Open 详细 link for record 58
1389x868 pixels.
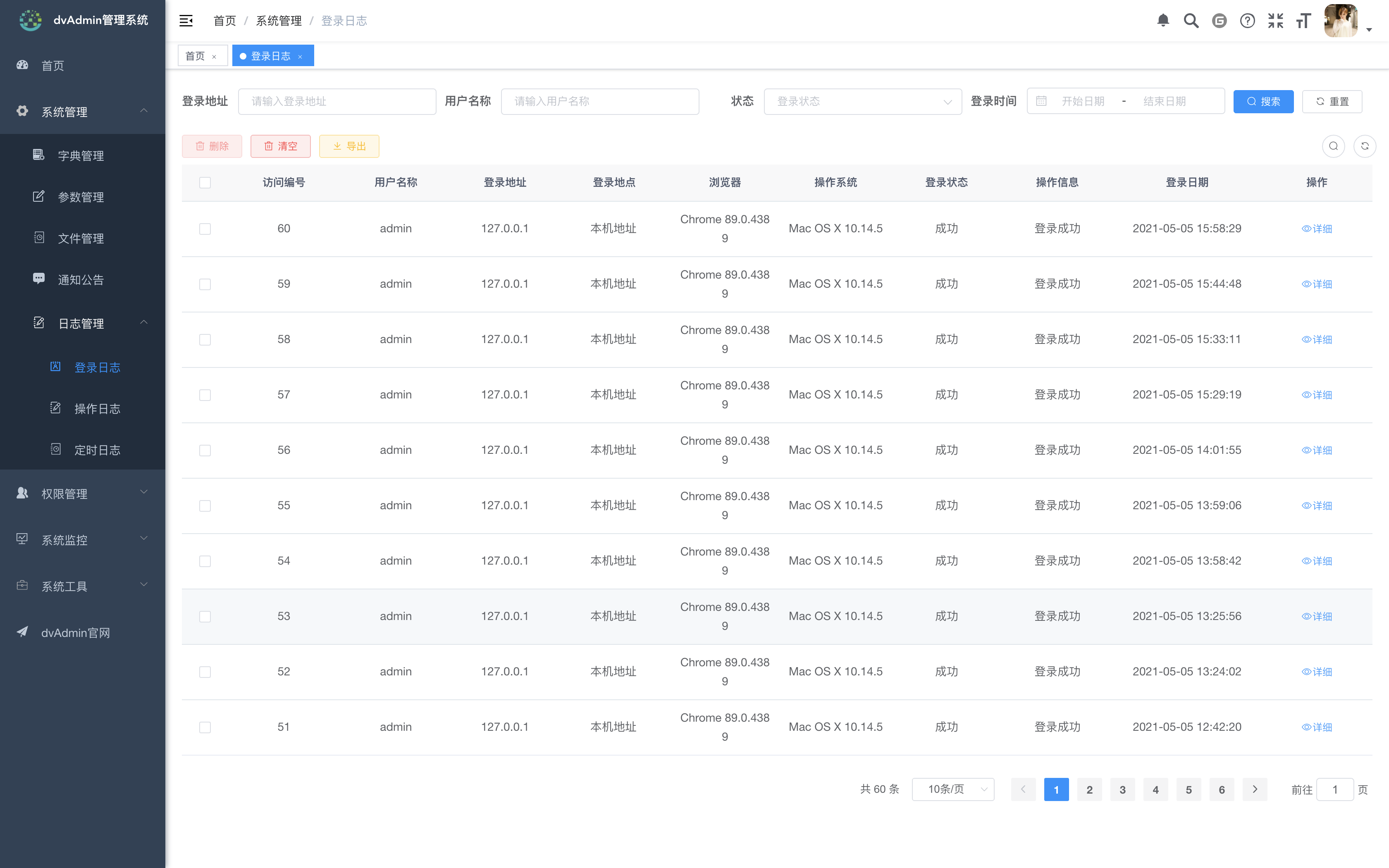tap(1317, 339)
